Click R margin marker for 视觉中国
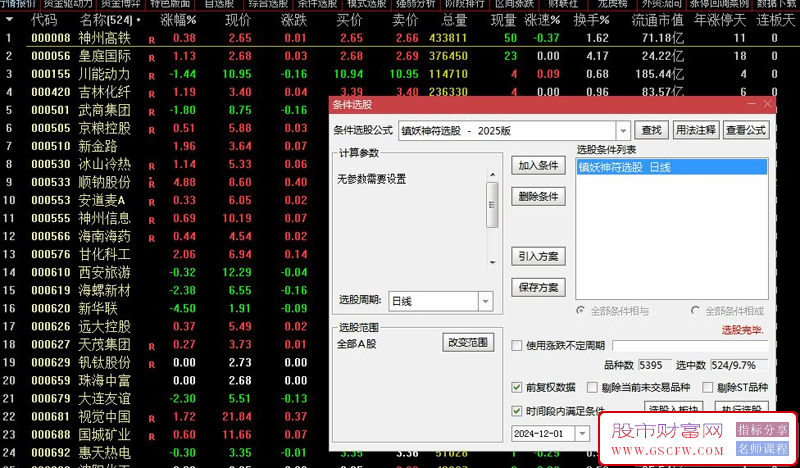Screen dimensions: 800x468 point(152,418)
